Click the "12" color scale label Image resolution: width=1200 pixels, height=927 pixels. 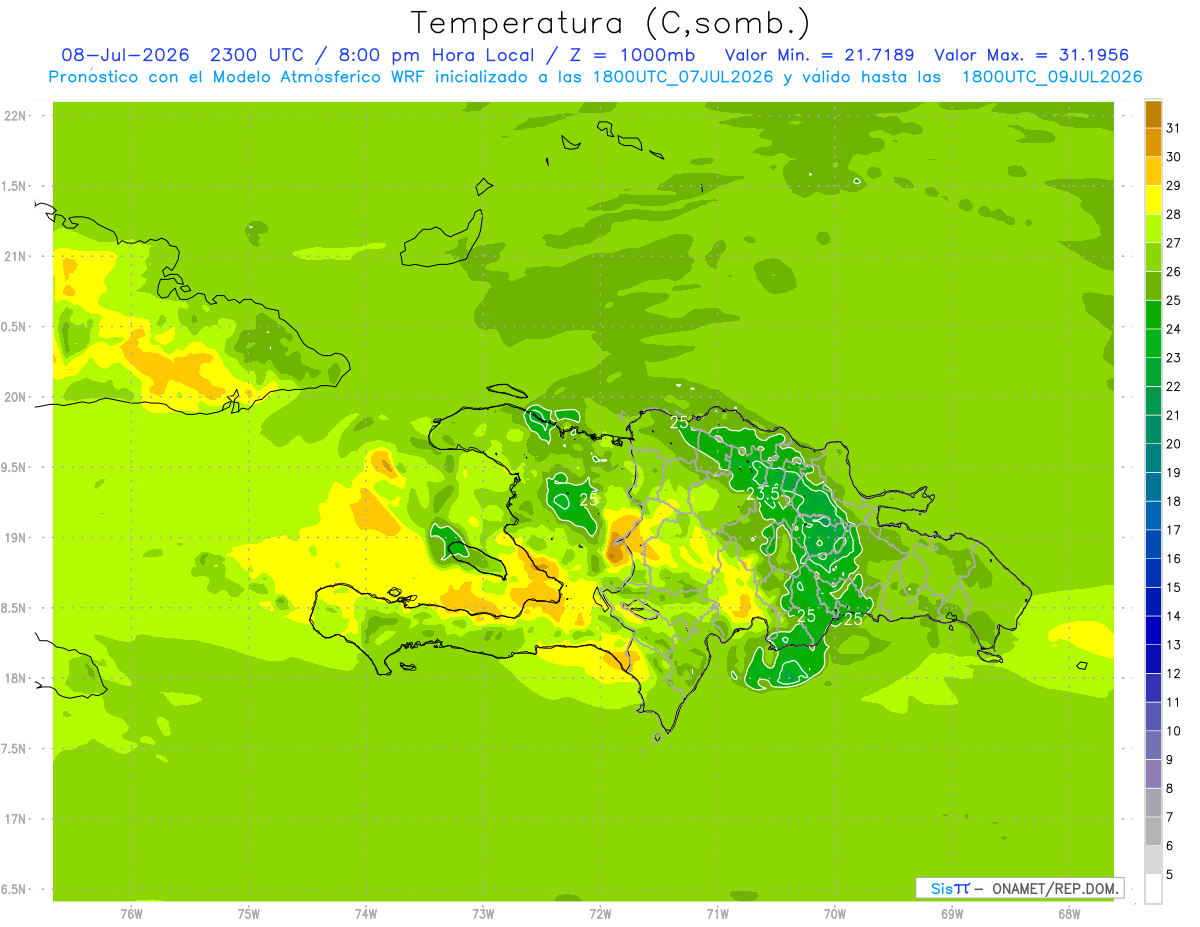[x=1174, y=673]
